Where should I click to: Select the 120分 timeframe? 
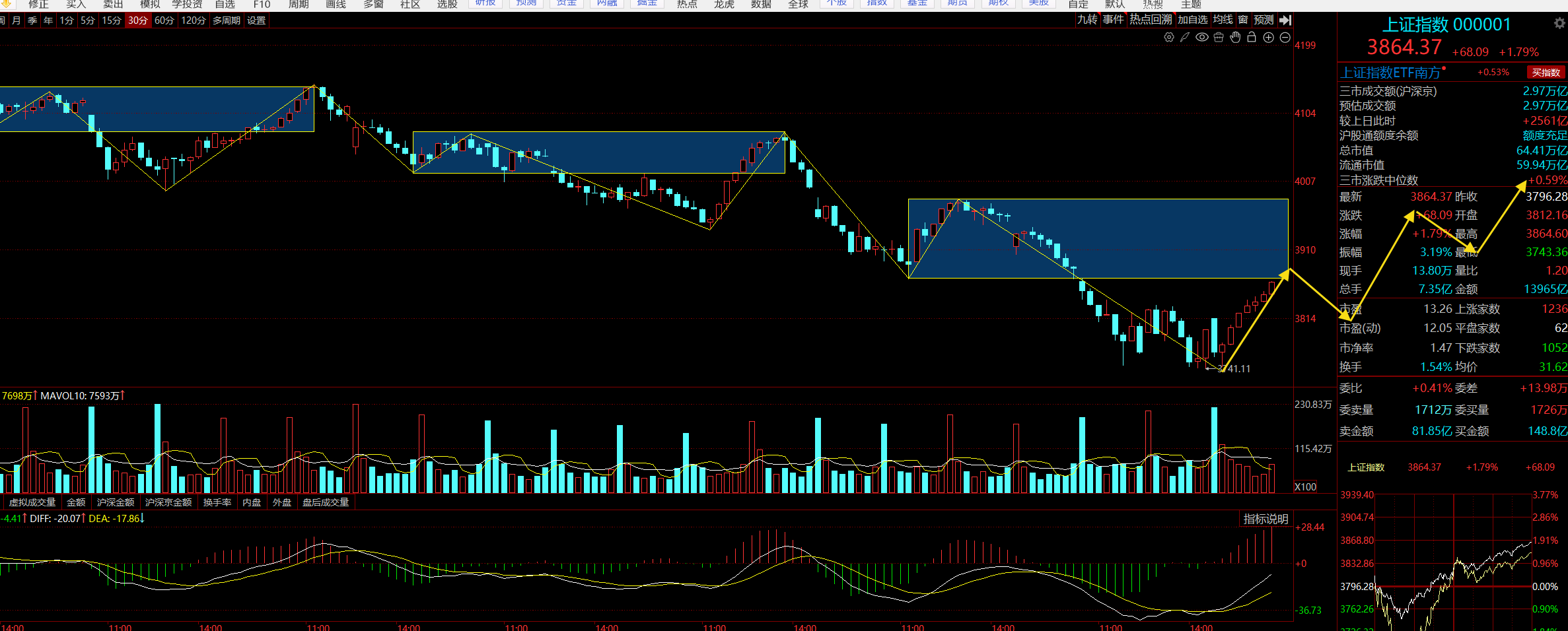(x=194, y=20)
